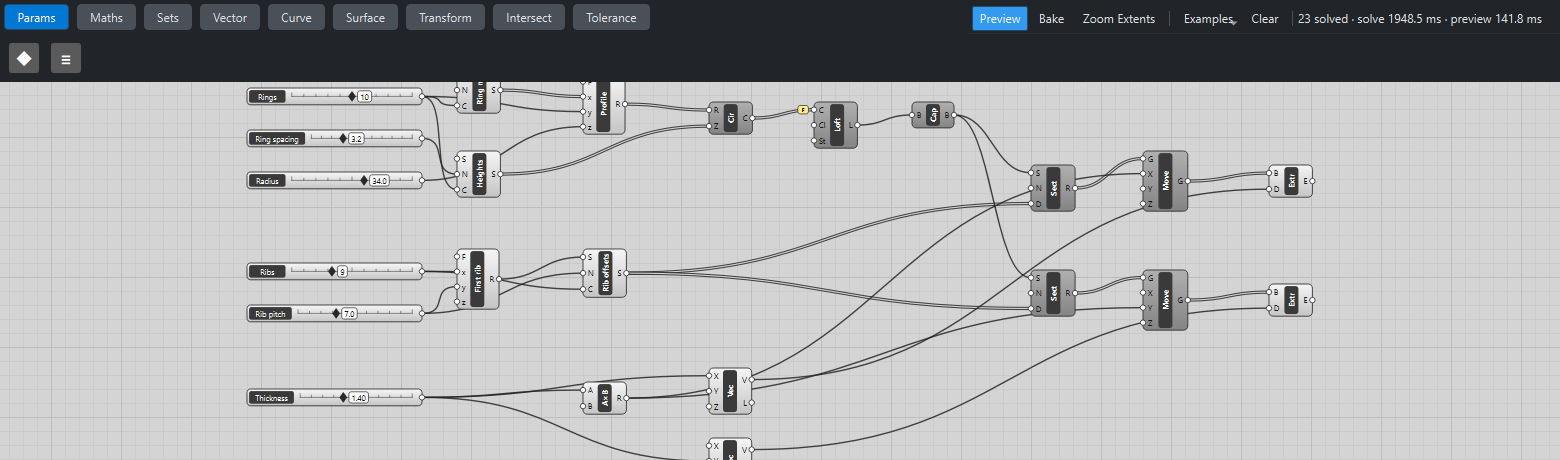The height and width of the screenshot is (460, 1560).
Task: Click the S output port on Rib offsets
Action: coord(627,273)
